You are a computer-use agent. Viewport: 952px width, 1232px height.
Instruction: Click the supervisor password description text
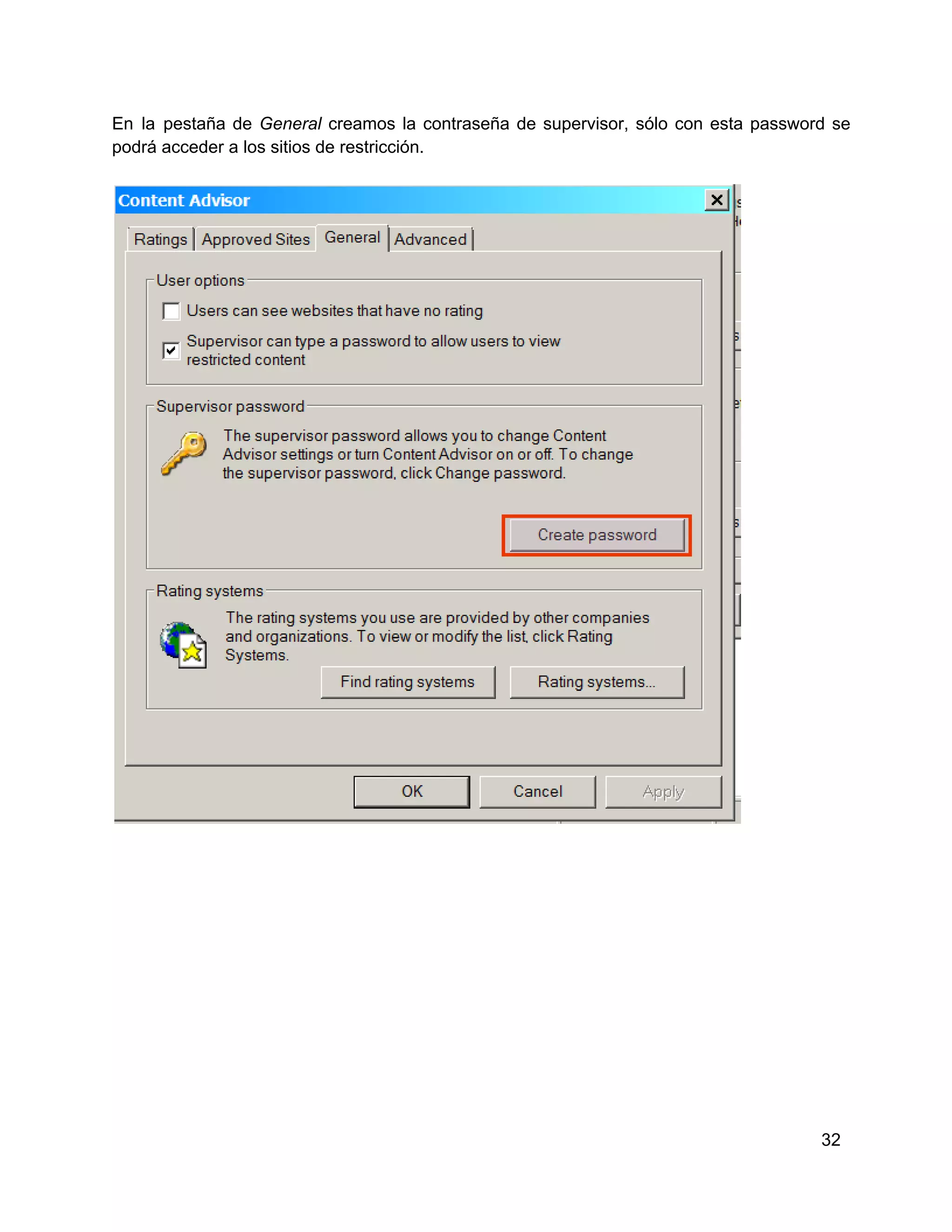click(x=428, y=454)
